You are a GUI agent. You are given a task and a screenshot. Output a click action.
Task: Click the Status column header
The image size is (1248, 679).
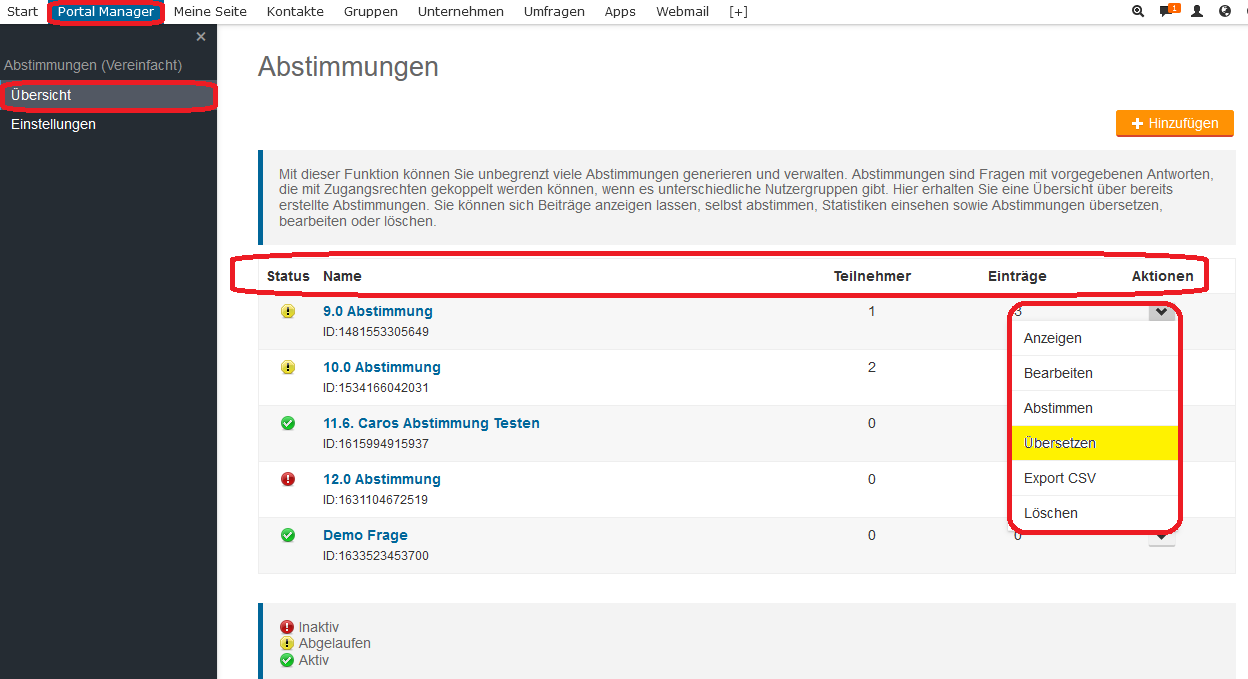tap(288, 276)
